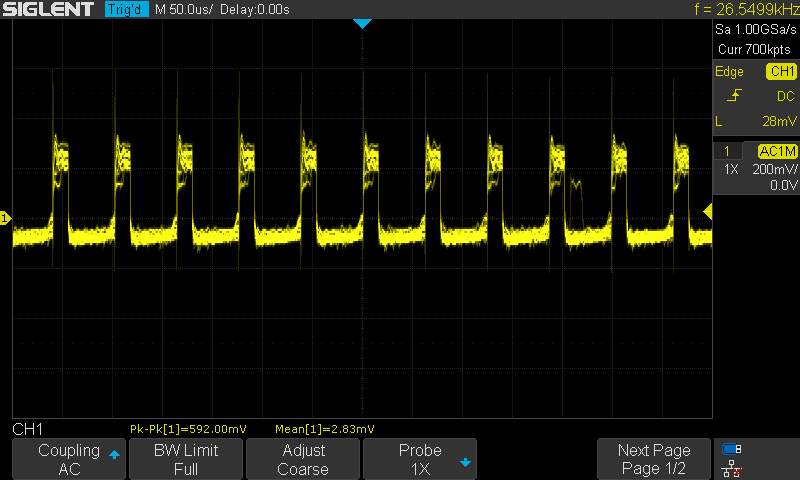Open the Probe 1X attenuation dropdown

pos(419,459)
